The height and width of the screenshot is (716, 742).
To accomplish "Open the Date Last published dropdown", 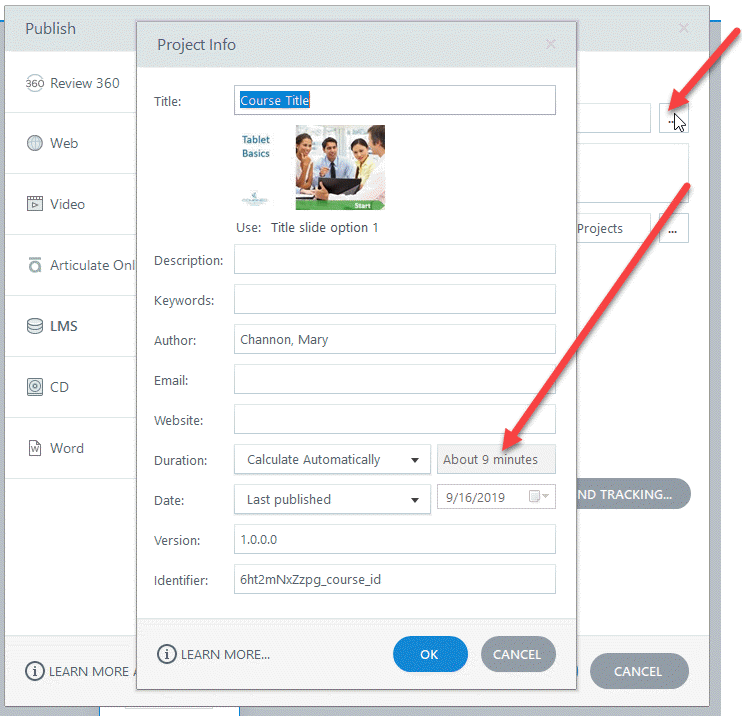I will pos(332,499).
